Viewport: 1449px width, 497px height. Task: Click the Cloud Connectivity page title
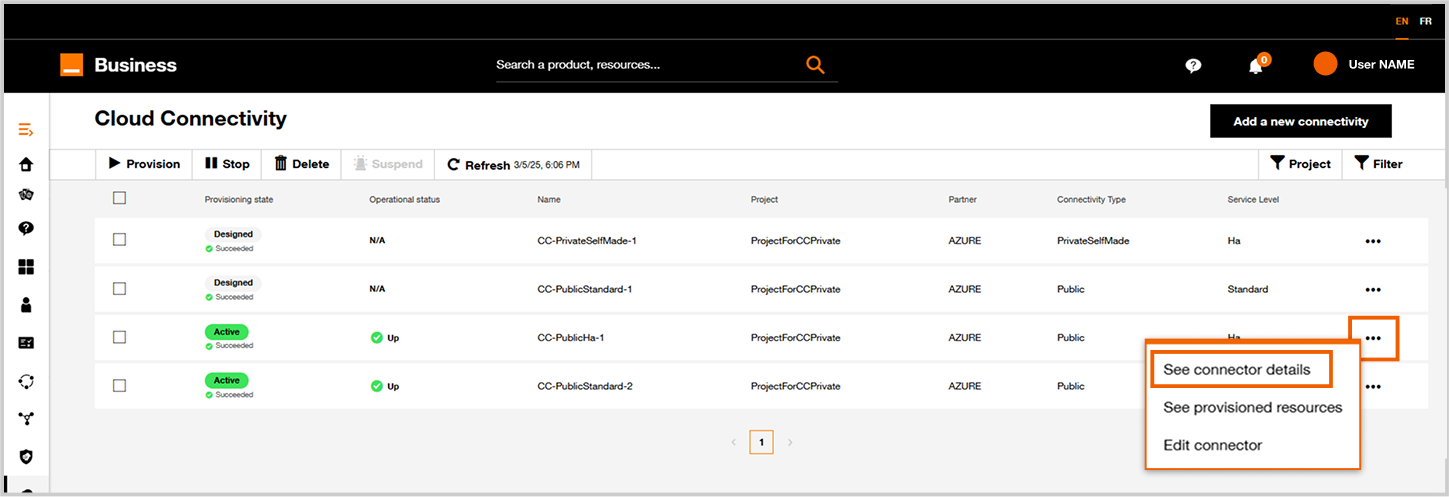pos(190,119)
